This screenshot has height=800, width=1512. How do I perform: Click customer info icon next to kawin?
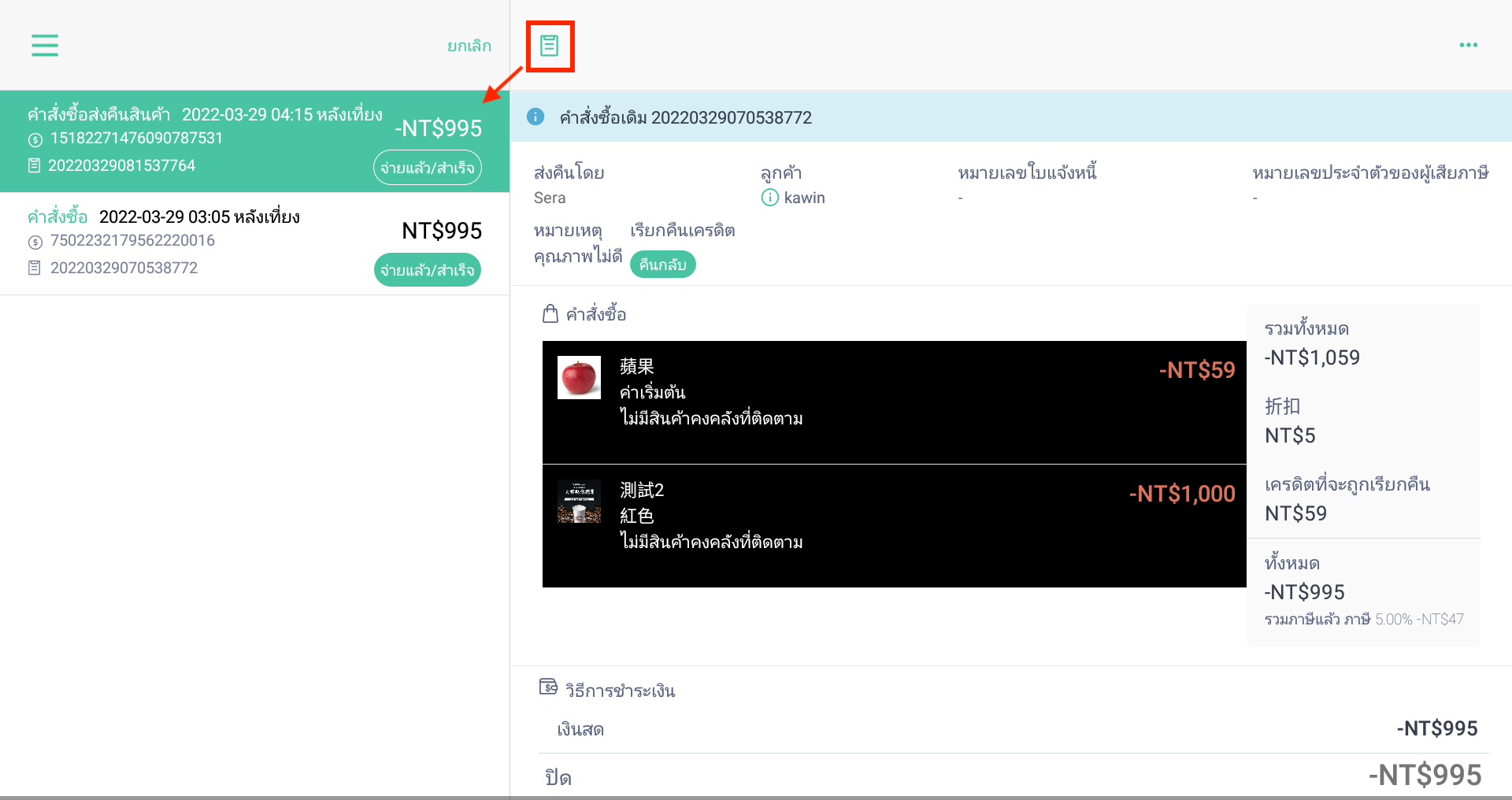tap(769, 198)
